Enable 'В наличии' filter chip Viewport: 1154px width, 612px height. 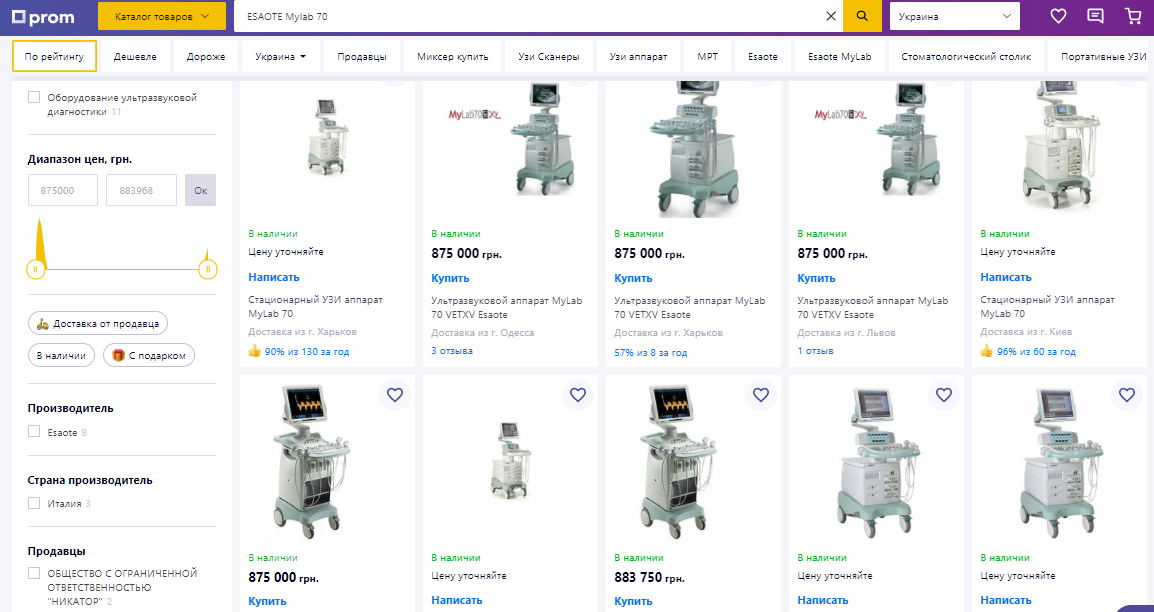tap(62, 355)
